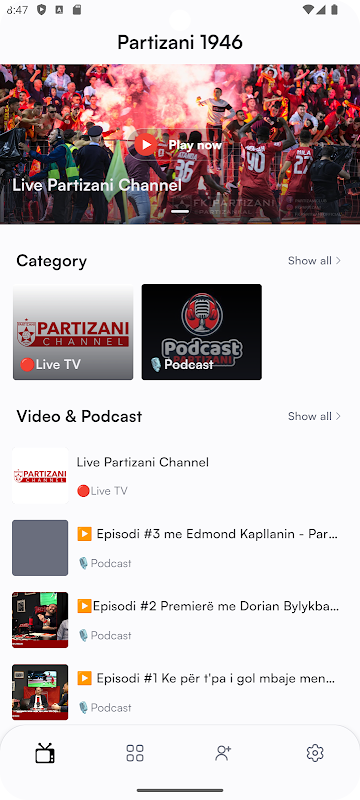Tap Podcast tag under Episodi #2

coord(105,635)
